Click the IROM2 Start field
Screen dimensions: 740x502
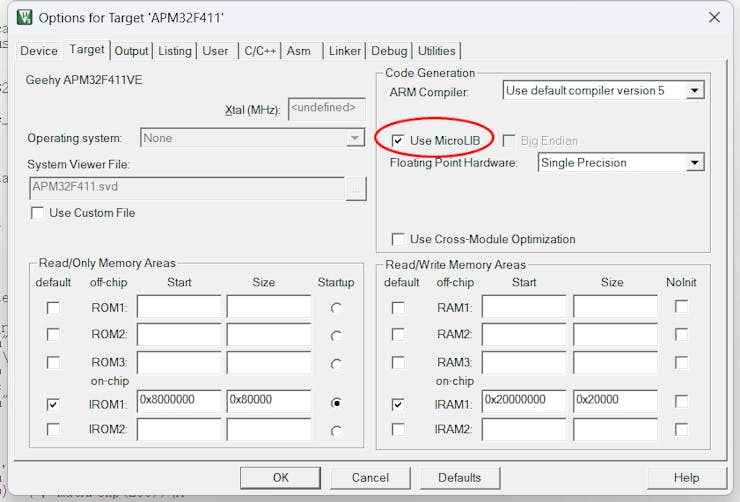pyautogui.click(x=179, y=429)
